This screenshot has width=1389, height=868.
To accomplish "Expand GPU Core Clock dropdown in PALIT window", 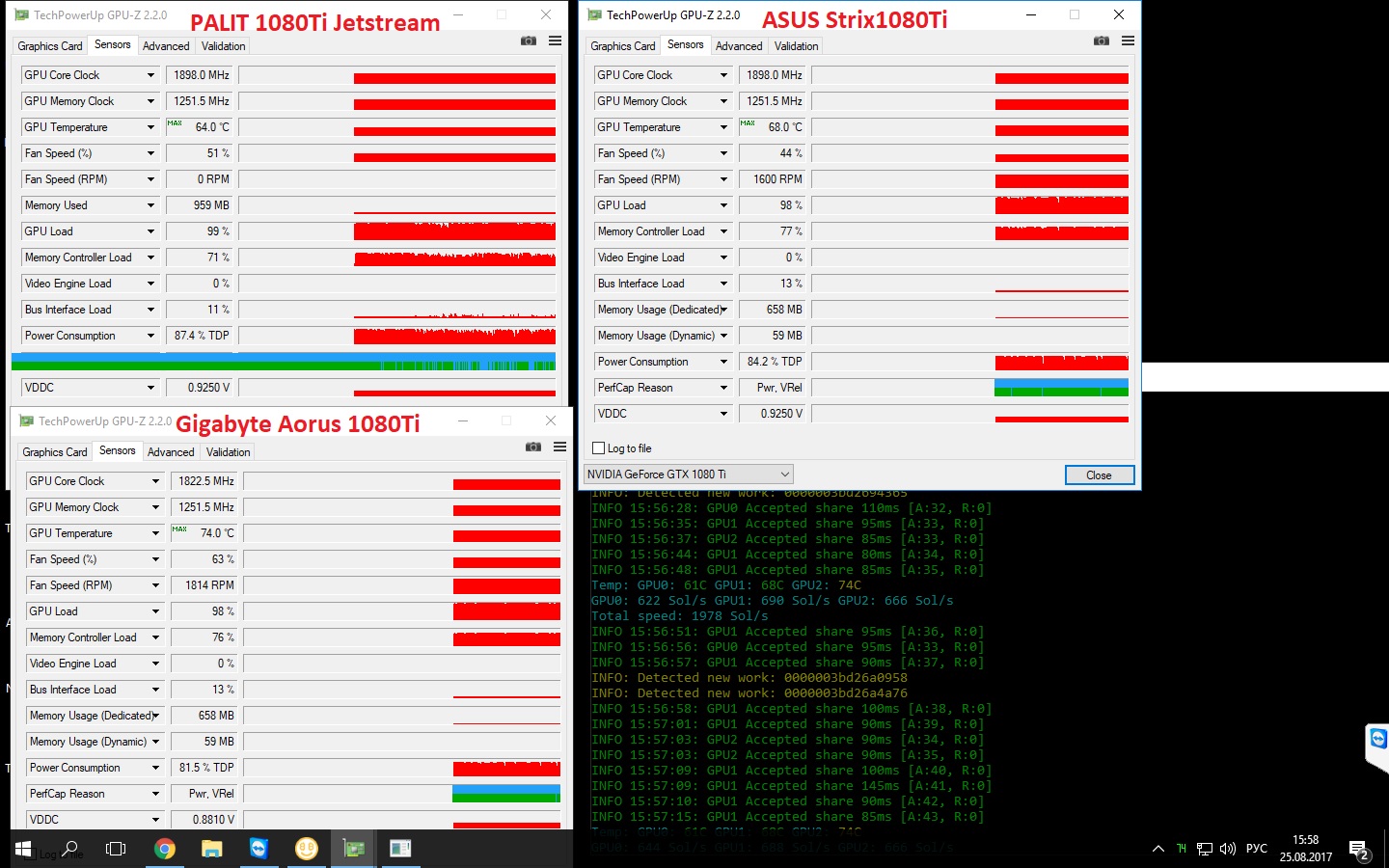I will [x=150, y=75].
